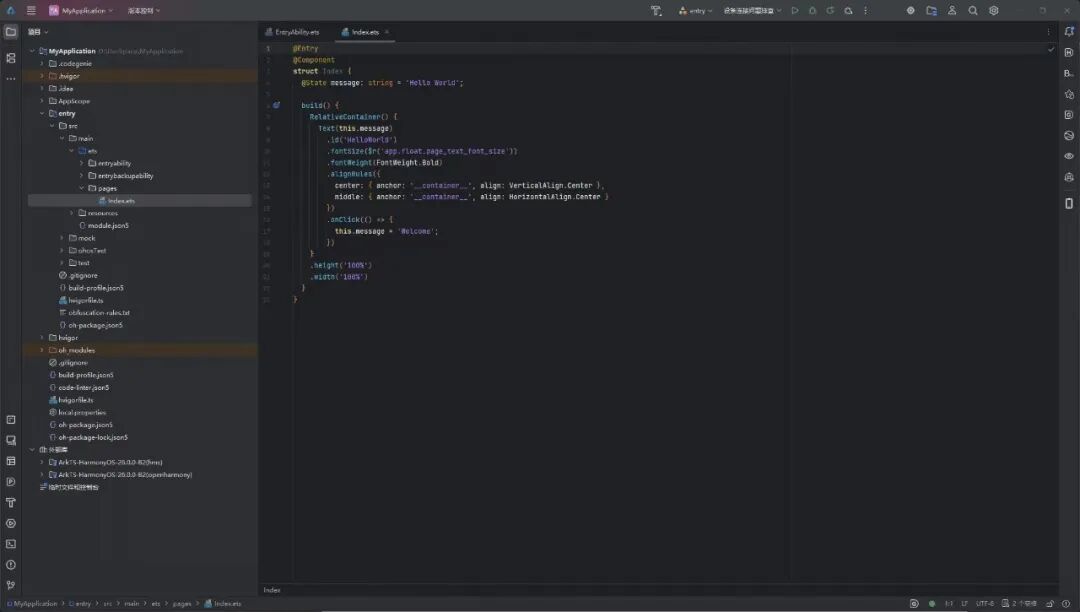1080x612 pixels.
Task: Click the build hammer icon in top toolbar
Action: click(x=656, y=10)
